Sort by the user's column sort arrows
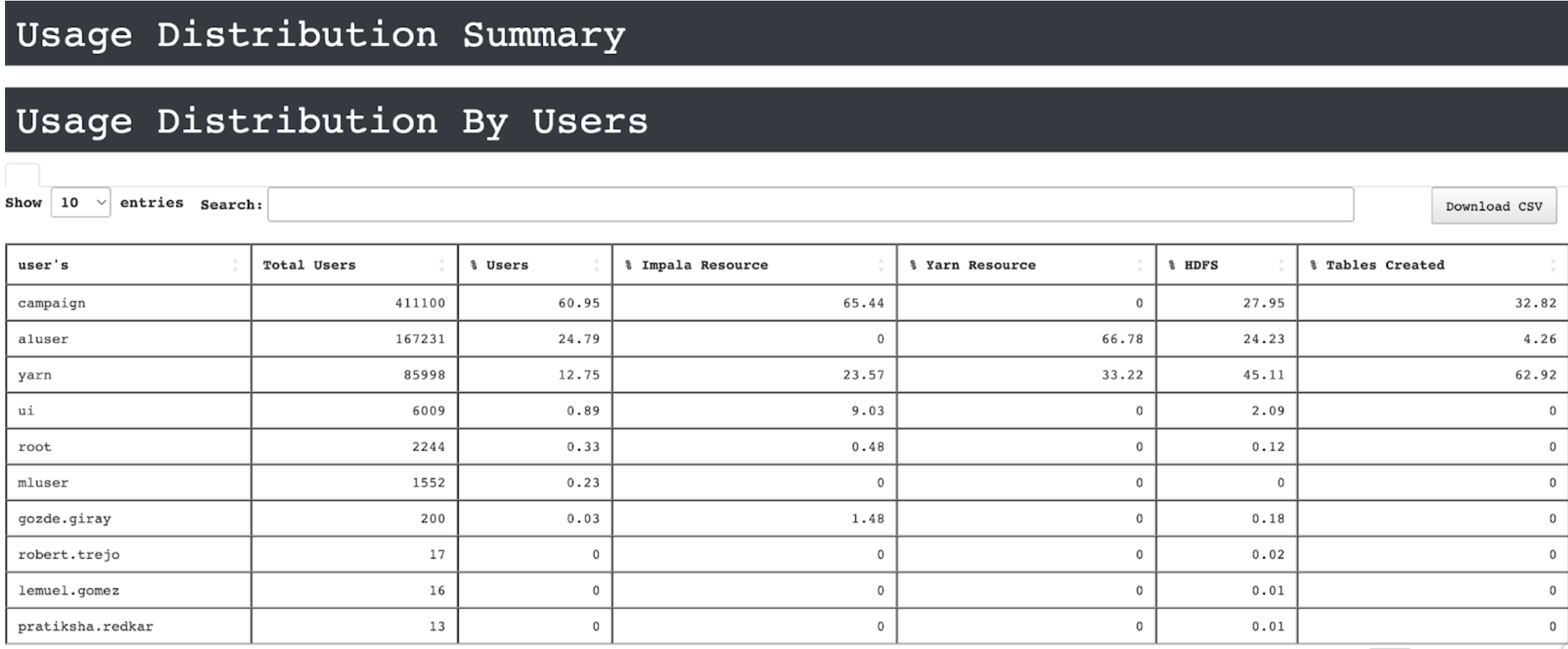Screen dimensions: 1568x649 coord(235,265)
